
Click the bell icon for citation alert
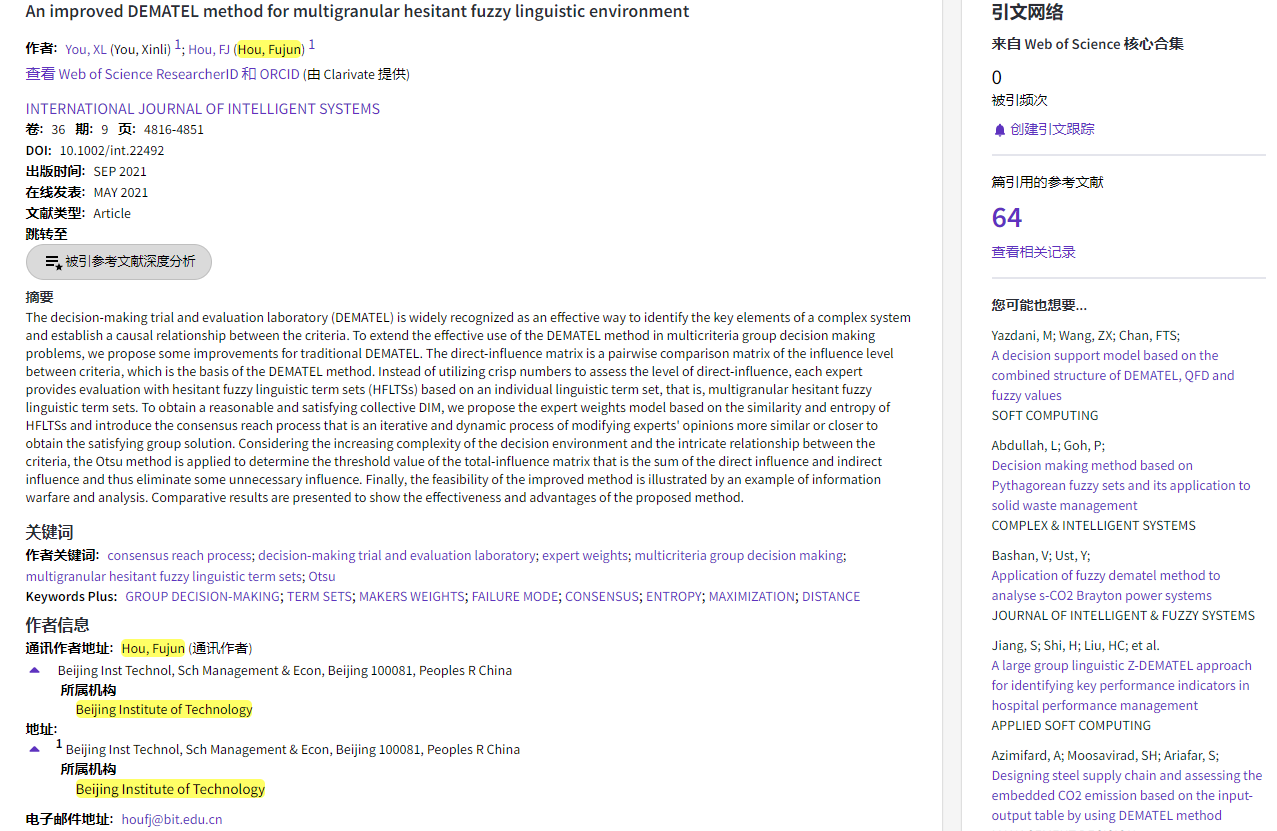pos(999,130)
